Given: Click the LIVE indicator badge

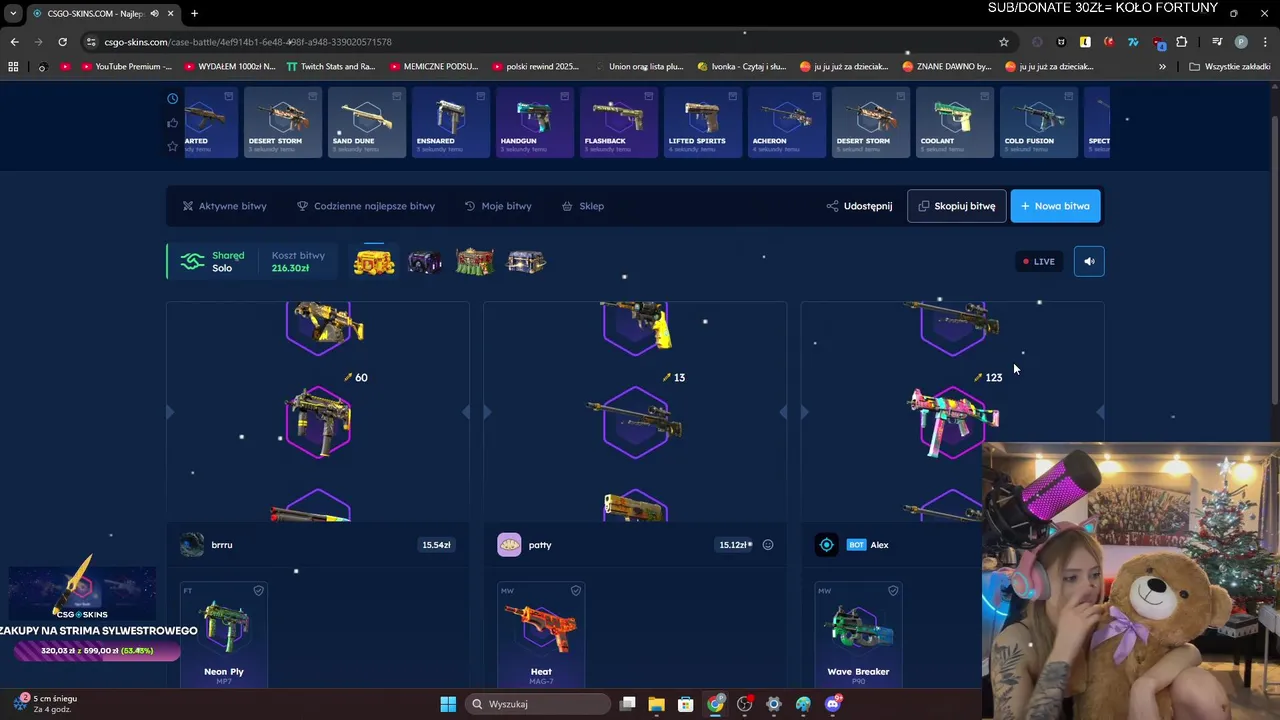Looking at the screenshot, I should 1039,261.
